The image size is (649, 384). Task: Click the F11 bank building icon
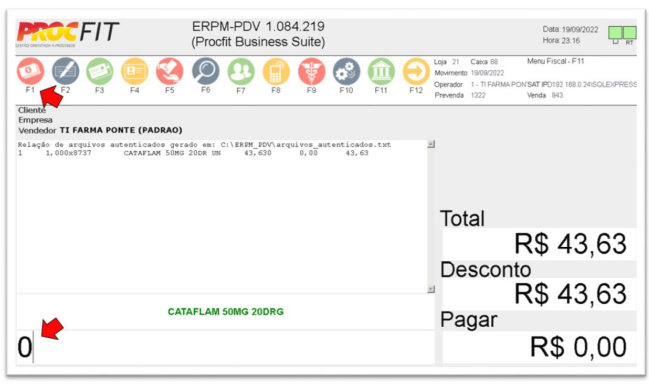click(x=381, y=71)
